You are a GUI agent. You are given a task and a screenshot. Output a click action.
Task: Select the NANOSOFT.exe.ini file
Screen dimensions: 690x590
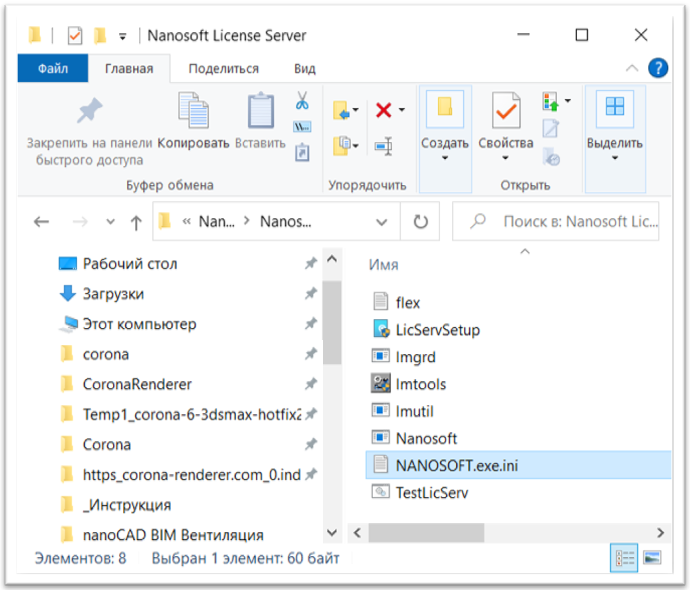click(518, 465)
